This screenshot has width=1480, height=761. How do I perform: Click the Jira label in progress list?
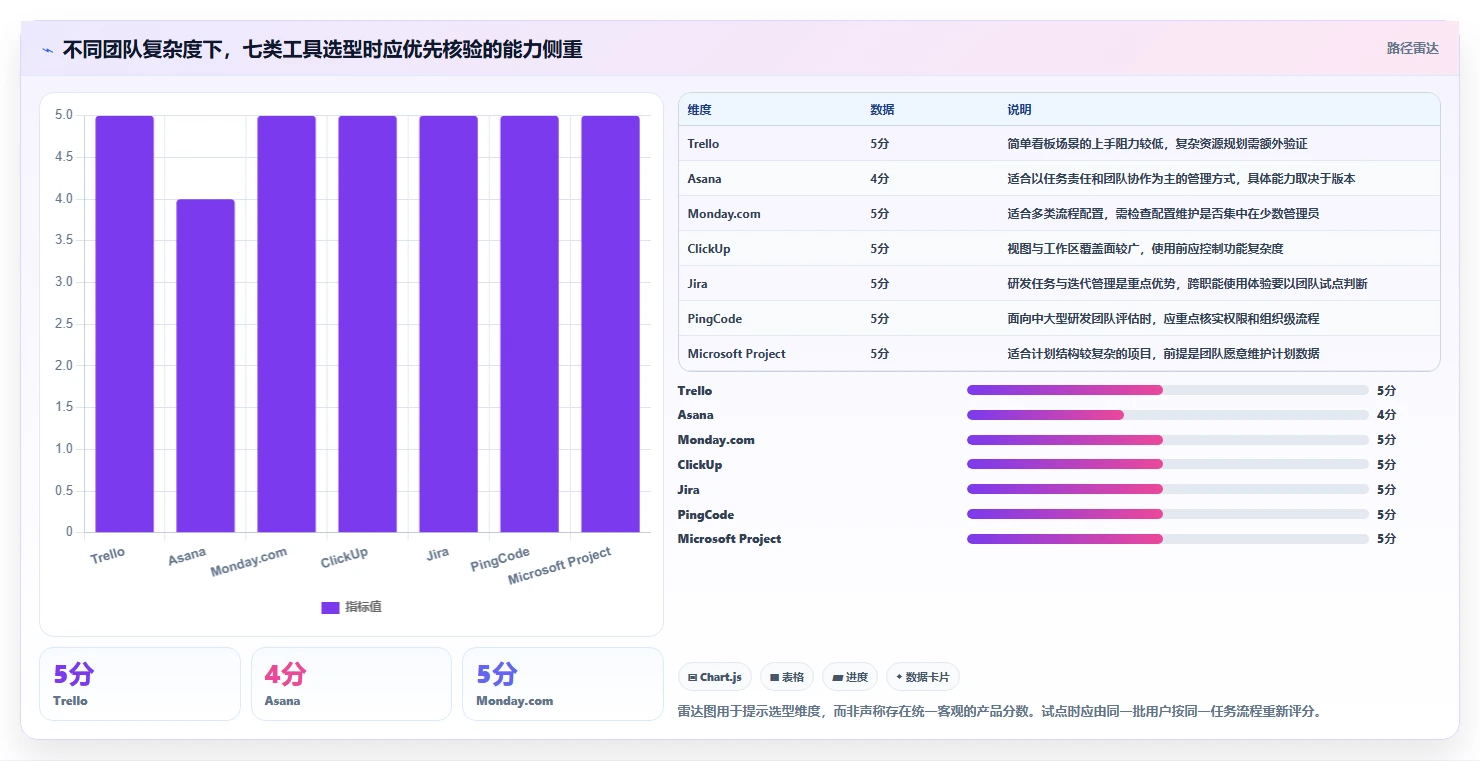[688, 490]
